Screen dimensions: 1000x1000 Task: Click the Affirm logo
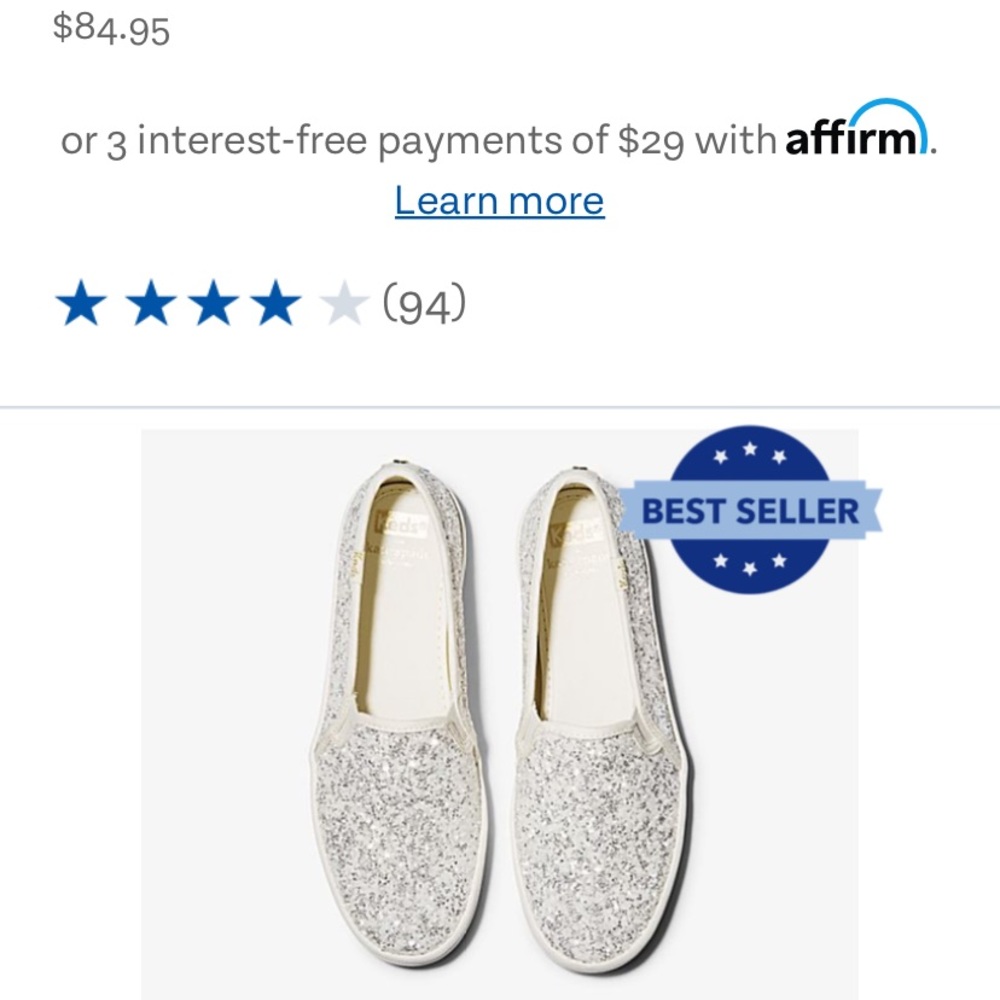(x=854, y=135)
